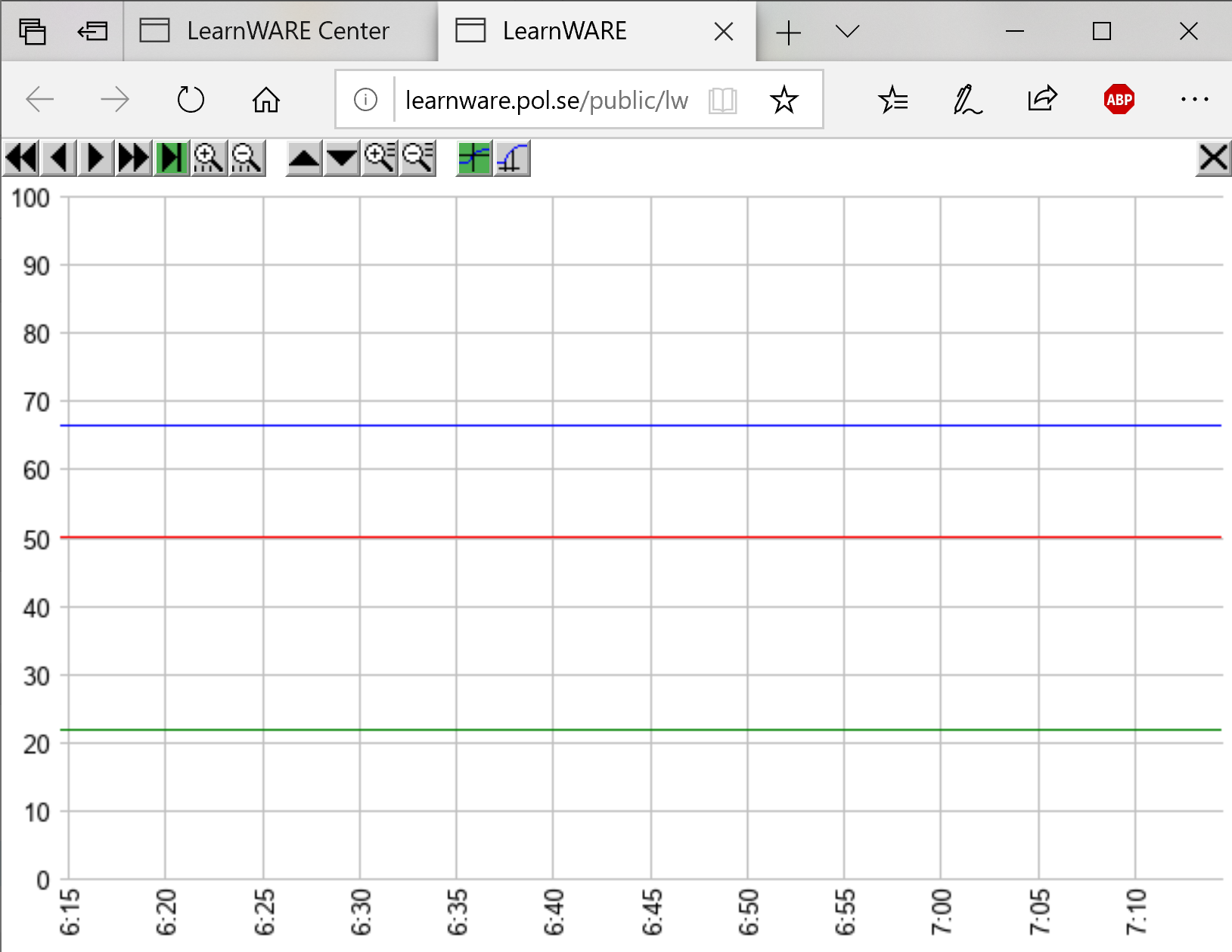The height and width of the screenshot is (952, 1232).
Task: Step the chart forward with single right arrow
Action: pyautogui.click(x=96, y=159)
